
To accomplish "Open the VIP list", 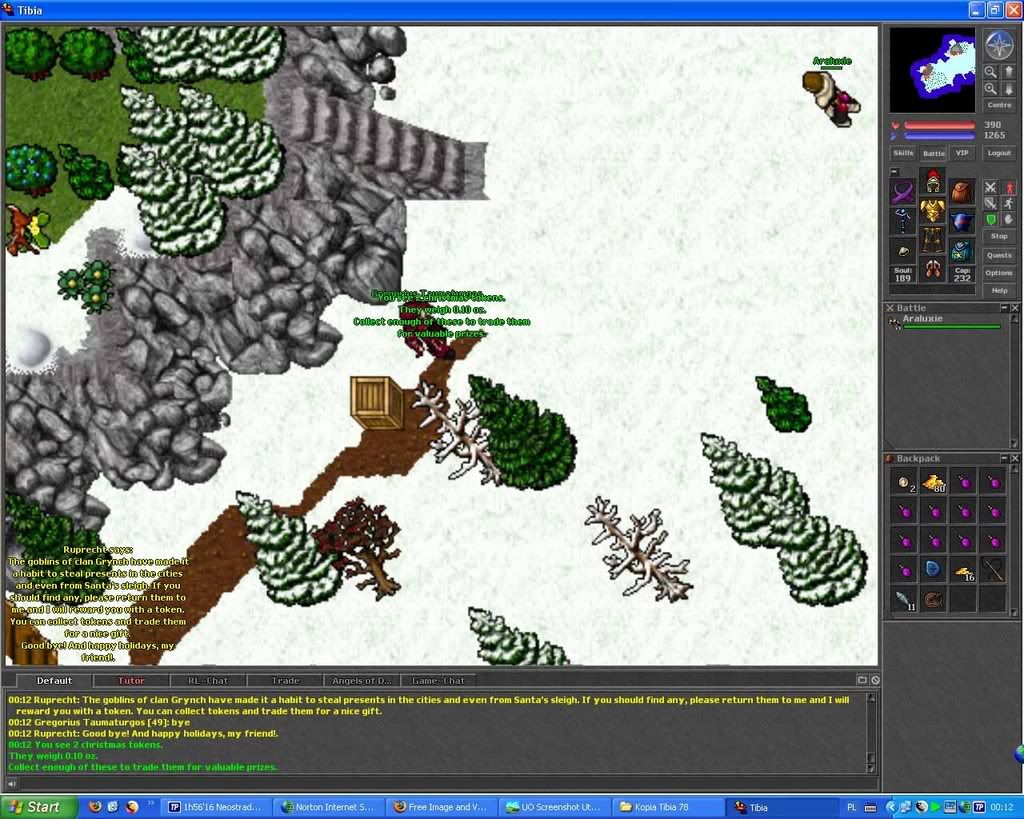I will coord(962,153).
